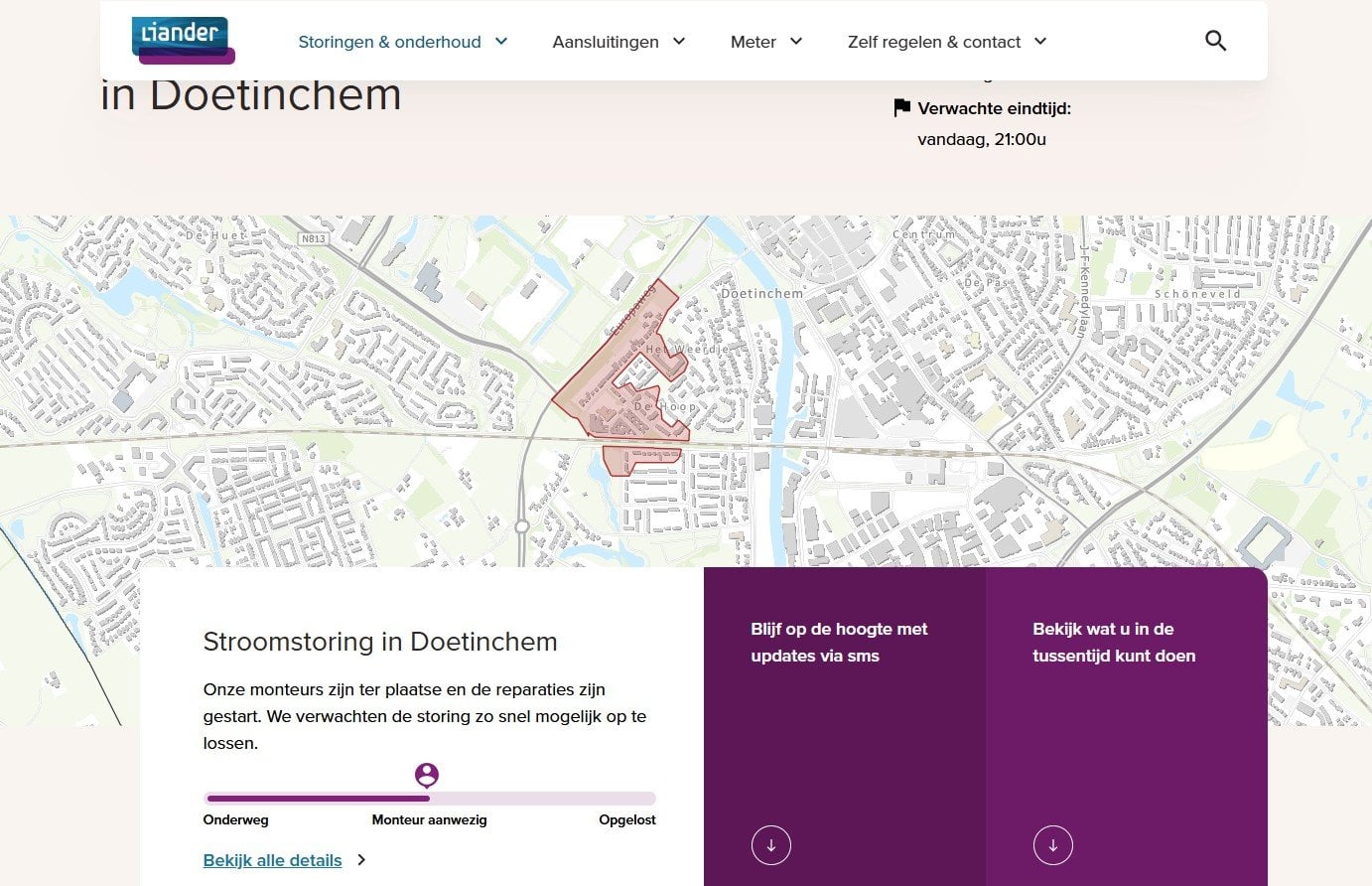Image resolution: width=1372 pixels, height=886 pixels.
Task: Click the monteur person marker icon
Action: [427, 775]
